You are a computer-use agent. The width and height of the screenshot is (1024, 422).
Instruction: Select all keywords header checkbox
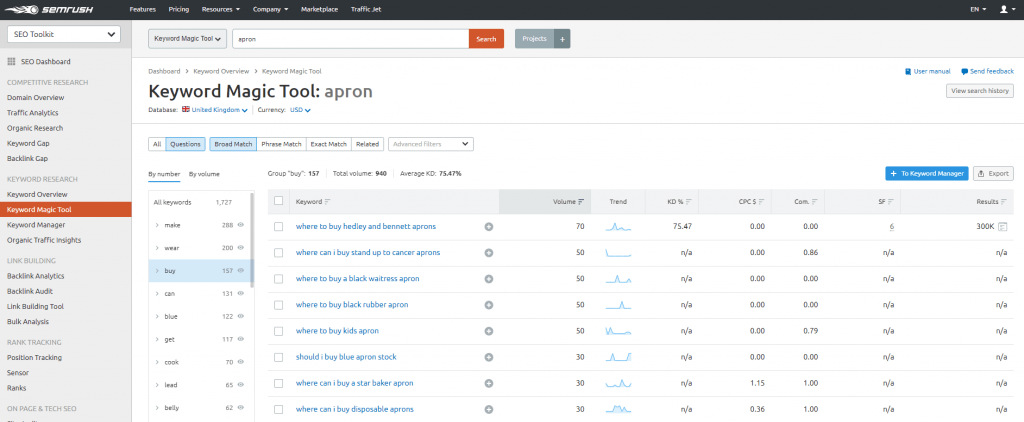[279, 201]
